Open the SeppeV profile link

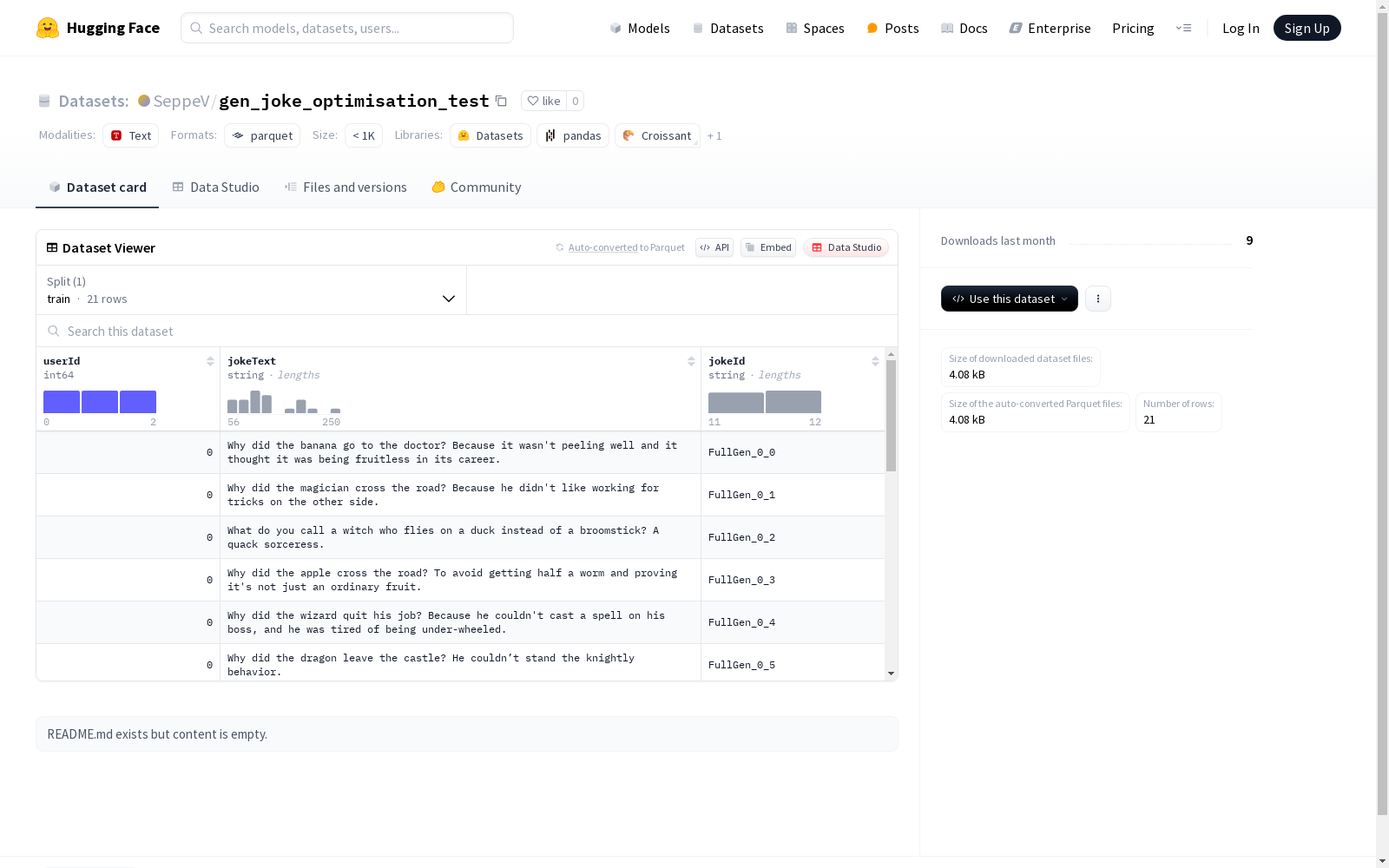(x=181, y=101)
